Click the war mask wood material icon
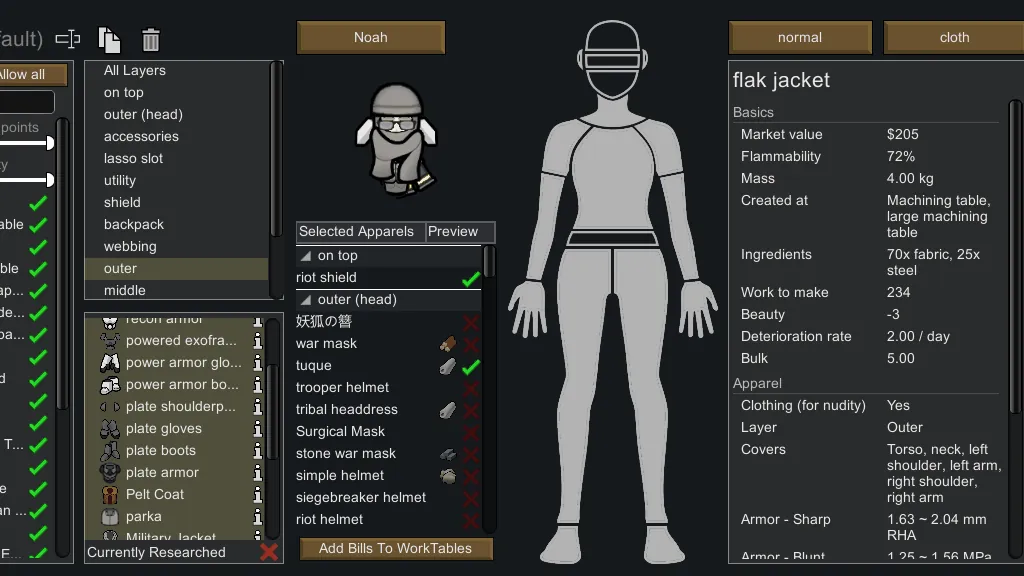 pyautogui.click(x=448, y=344)
